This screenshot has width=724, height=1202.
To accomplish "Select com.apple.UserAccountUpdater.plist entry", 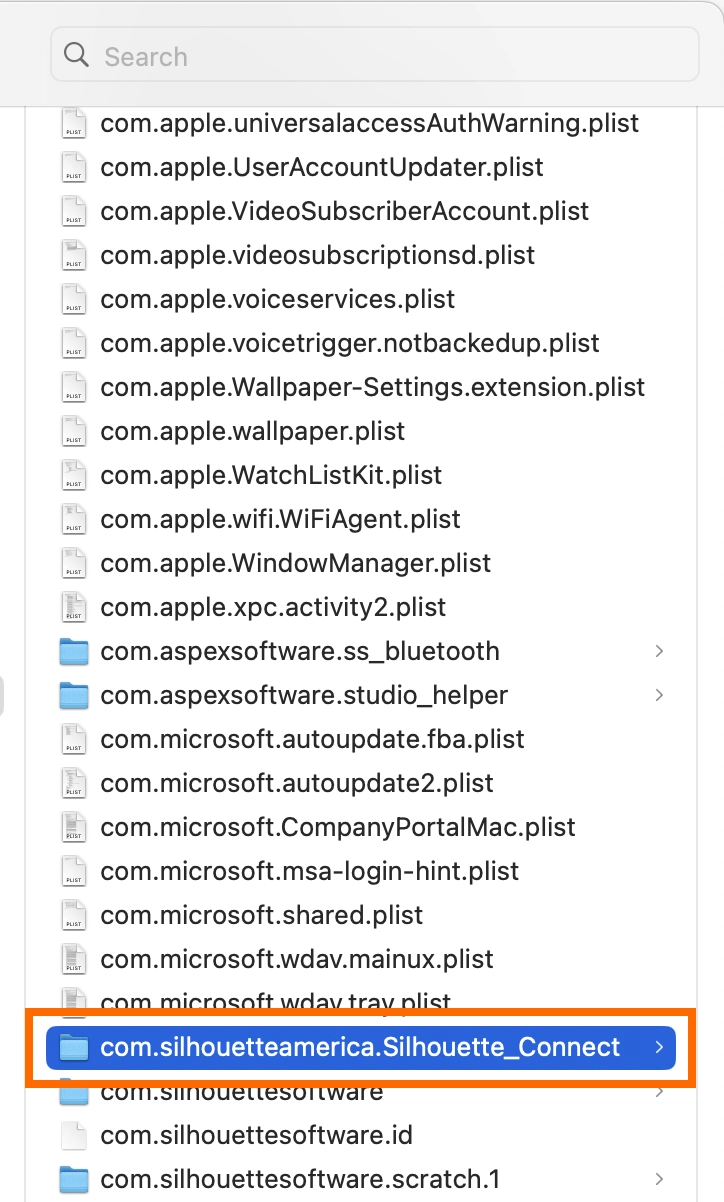I will tap(322, 168).
